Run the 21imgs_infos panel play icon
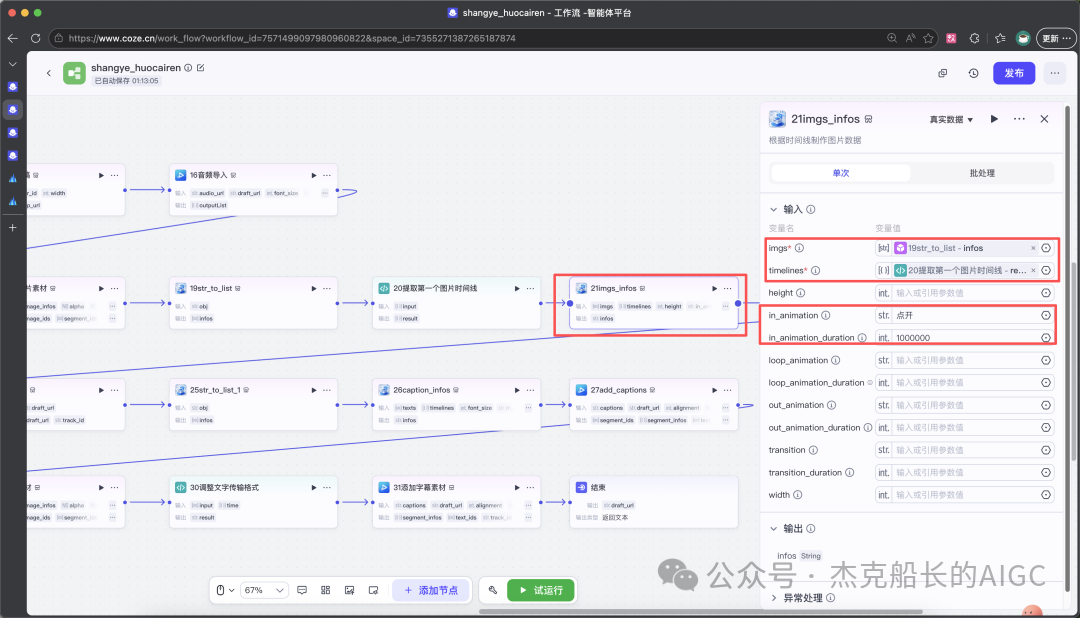The height and width of the screenshot is (618, 1080). click(994, 119)
